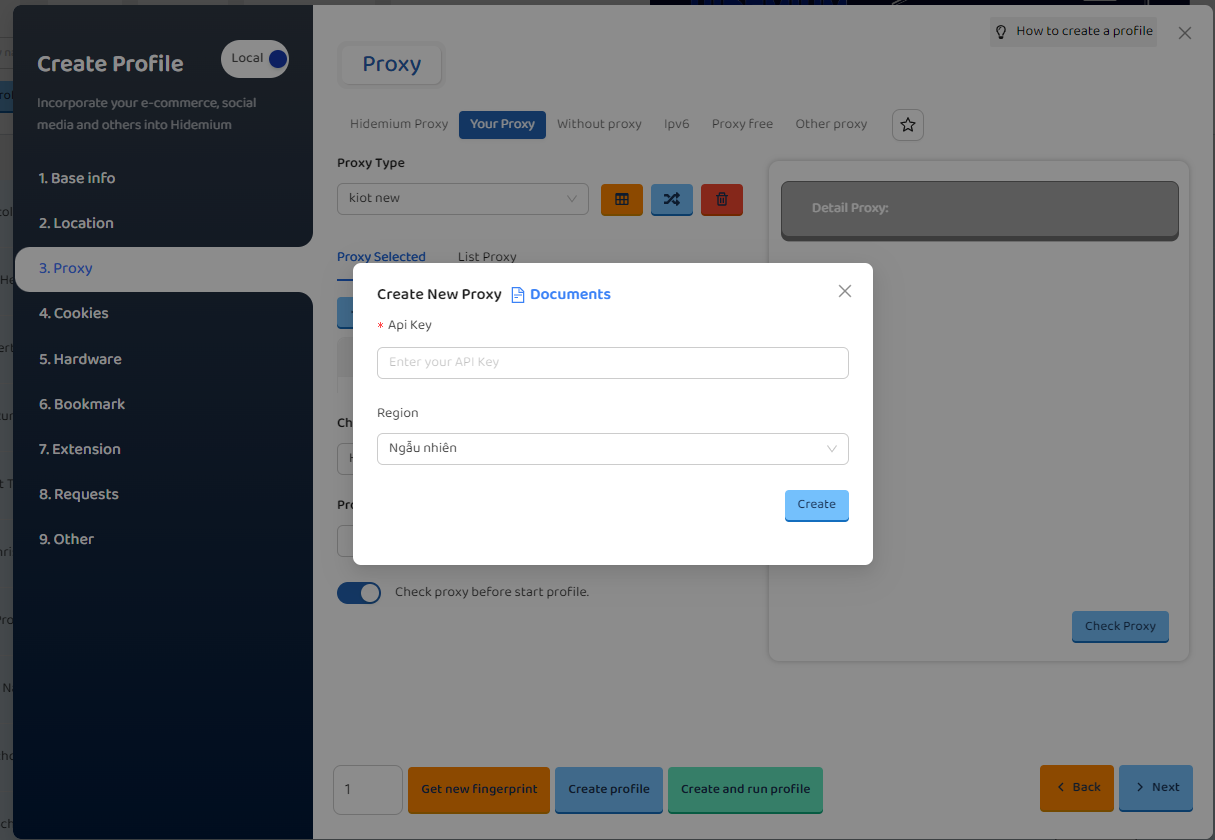The image size is (1215, 840).
Task: Open the Documents link
Action: coord(570,295)
